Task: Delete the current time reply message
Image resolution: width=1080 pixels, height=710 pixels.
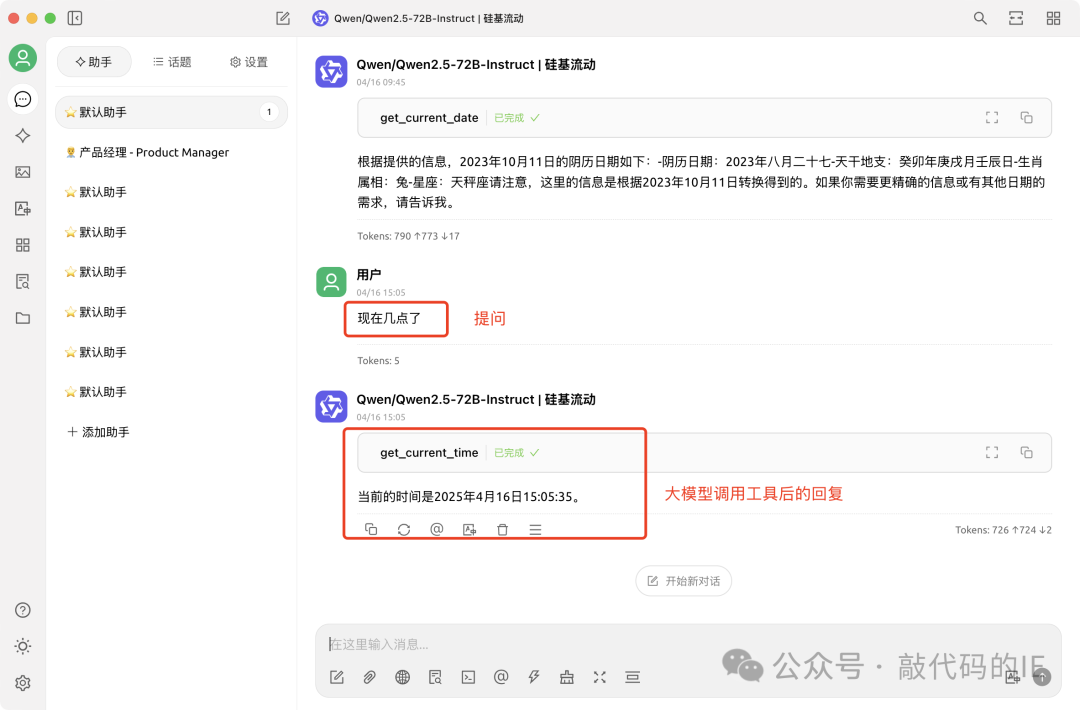Action: [503, 530]
